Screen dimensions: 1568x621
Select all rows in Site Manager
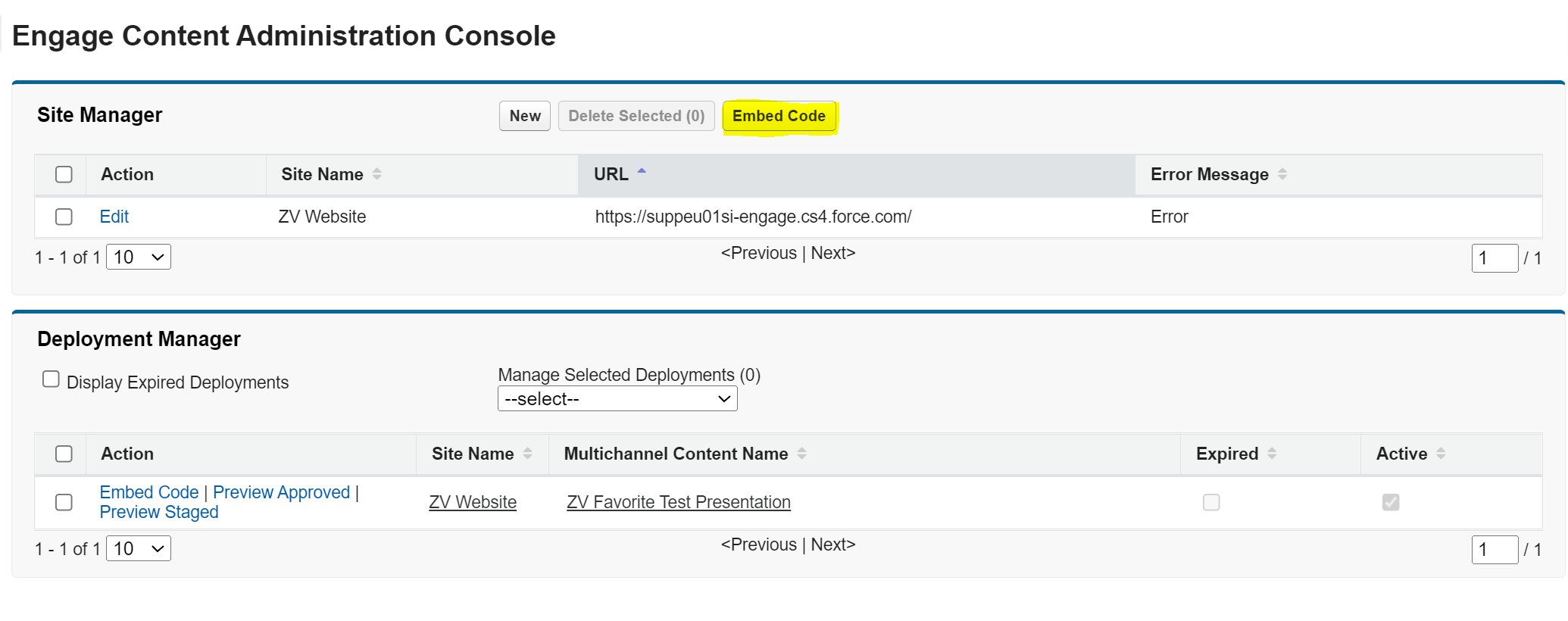(x=64, y=174)
